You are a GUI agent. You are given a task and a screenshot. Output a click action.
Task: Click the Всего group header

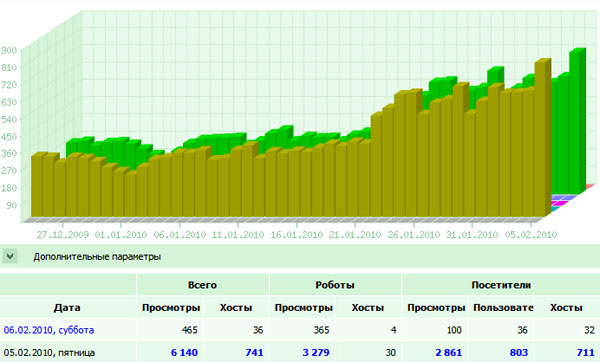tap(202, 285)
